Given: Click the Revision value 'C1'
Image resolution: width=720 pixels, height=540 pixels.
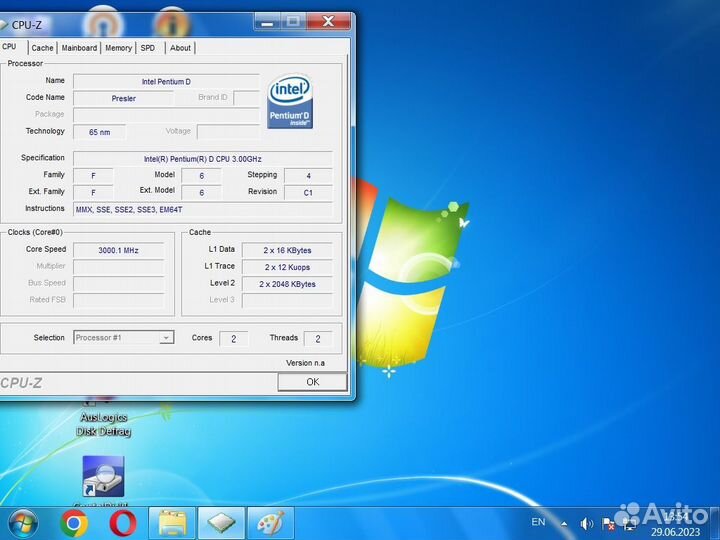Looking at the screenshot, I should (308, 193).
